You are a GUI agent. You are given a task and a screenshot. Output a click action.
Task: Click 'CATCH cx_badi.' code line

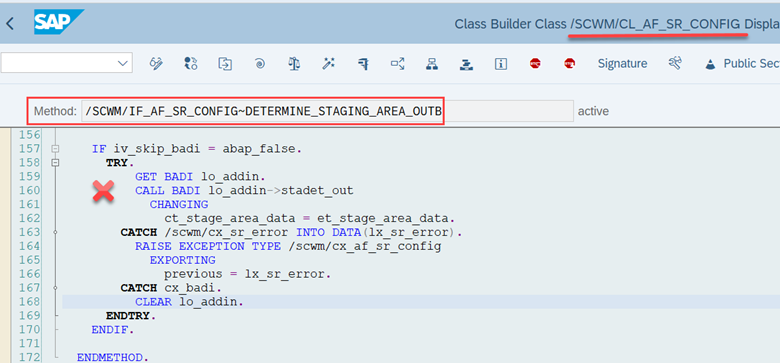(x=171, y=288)
